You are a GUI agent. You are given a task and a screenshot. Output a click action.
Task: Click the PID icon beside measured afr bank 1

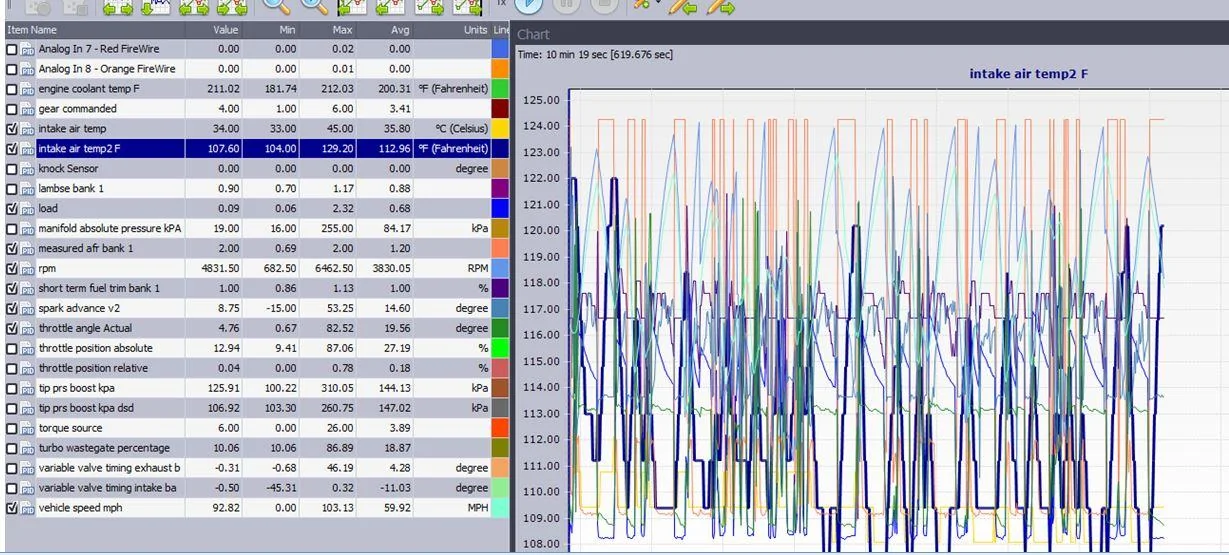[x=28, y=249]
